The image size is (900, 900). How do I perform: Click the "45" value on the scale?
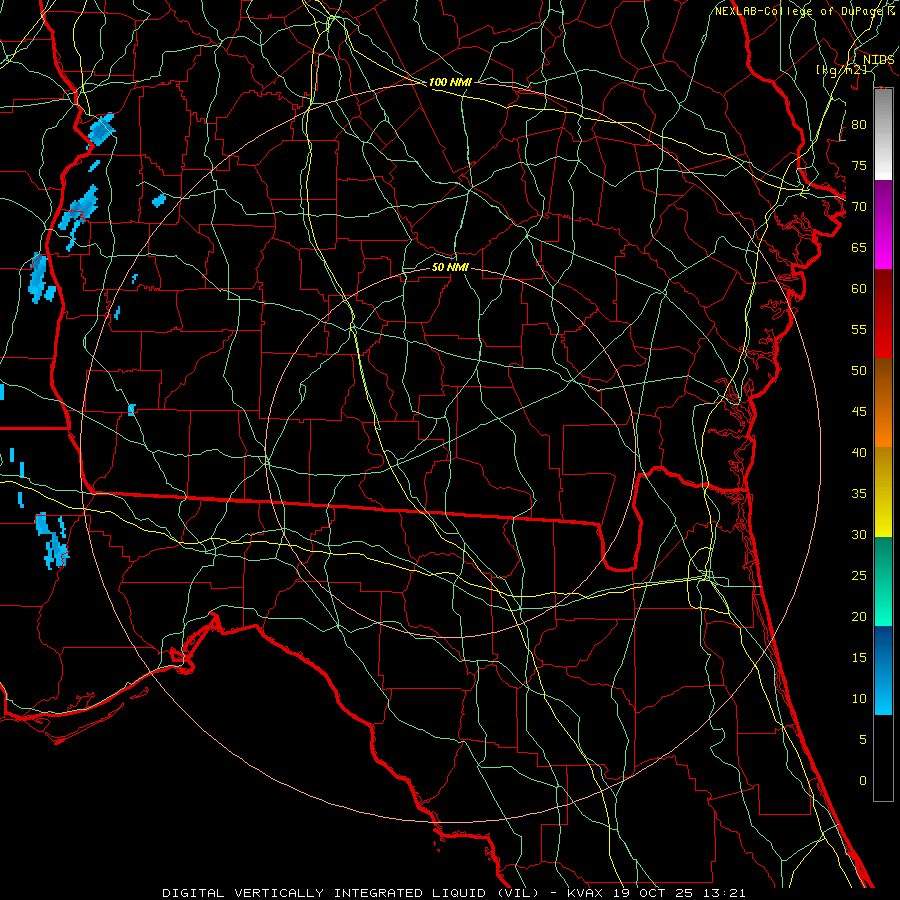859,412
